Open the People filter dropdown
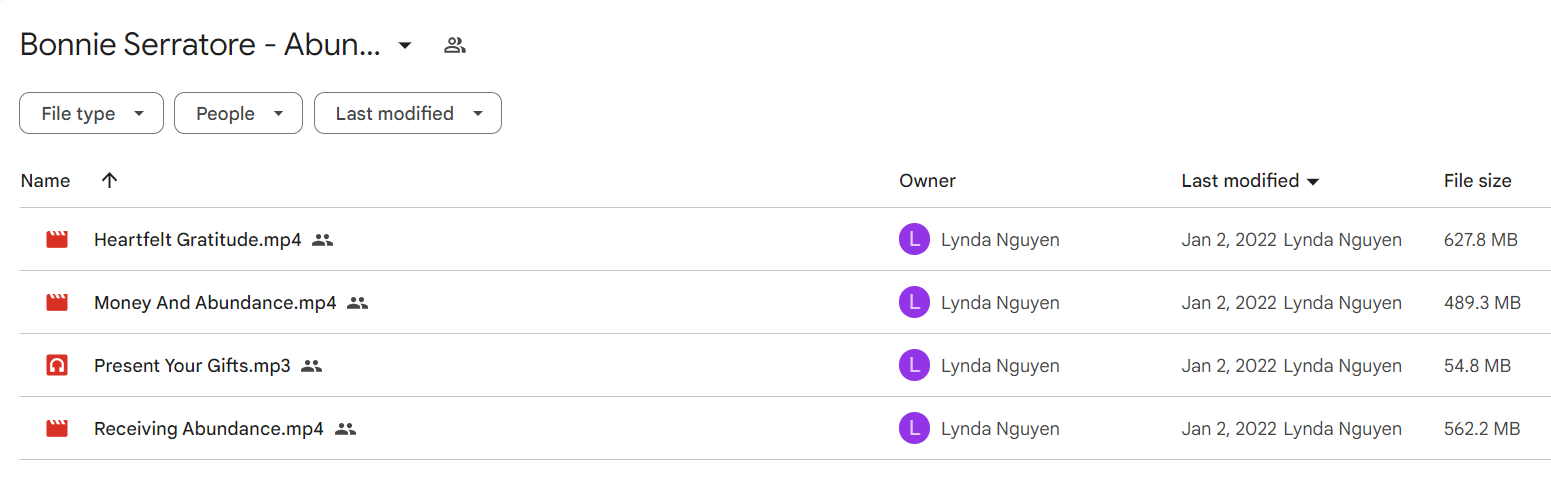Viewport: 1551px width, 485px height. (238, 114)
